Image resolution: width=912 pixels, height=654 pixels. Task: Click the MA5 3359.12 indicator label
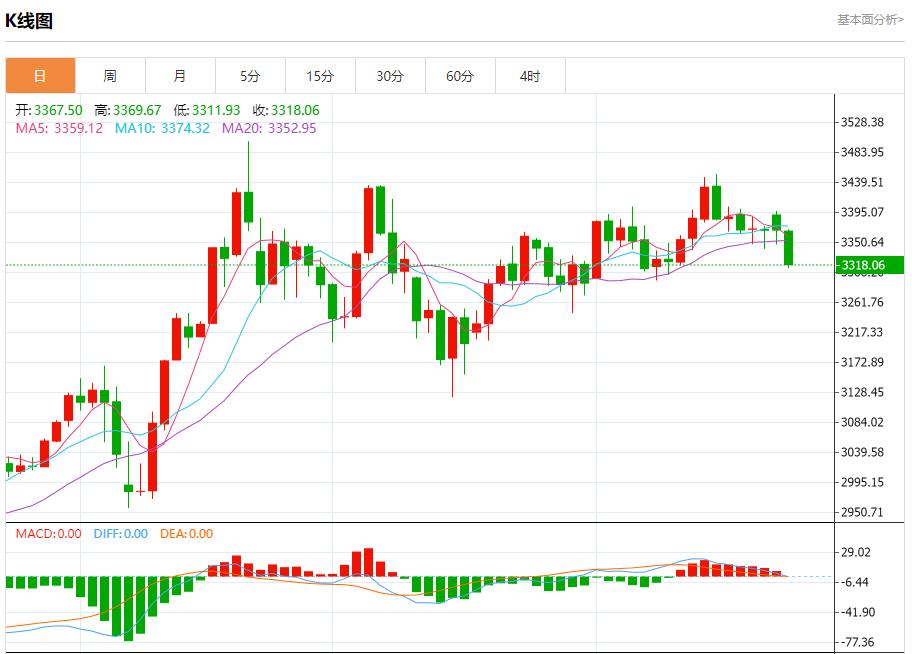[58, 128]
